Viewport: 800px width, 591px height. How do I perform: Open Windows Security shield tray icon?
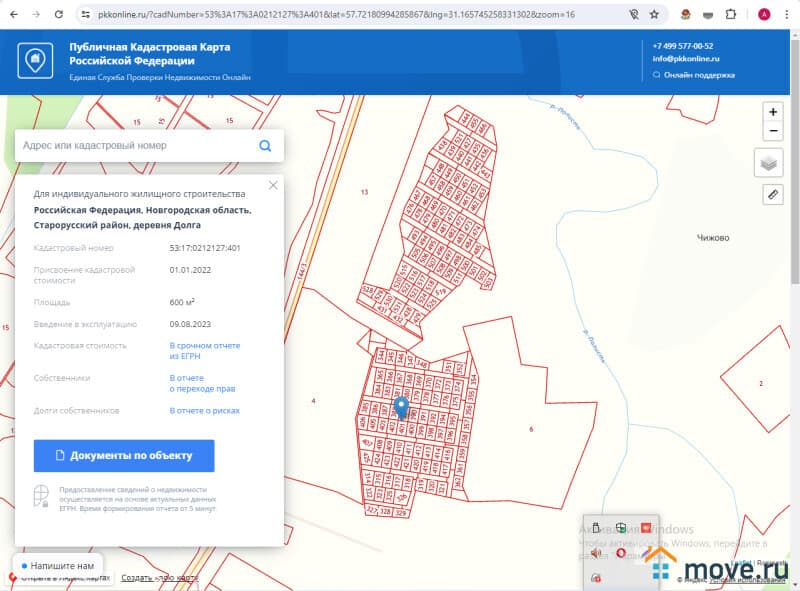[x=621, y=528]
